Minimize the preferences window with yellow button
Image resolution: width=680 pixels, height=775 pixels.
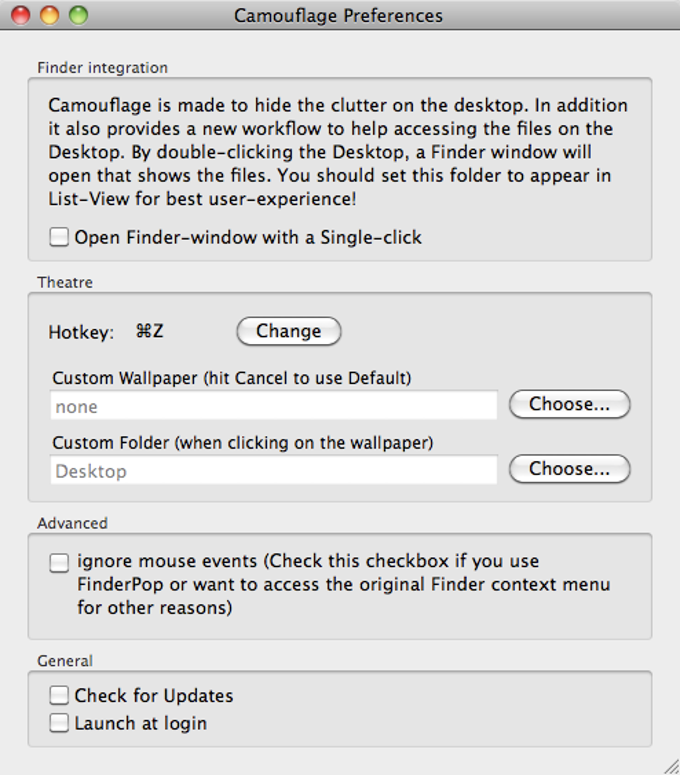pos(48,16)
